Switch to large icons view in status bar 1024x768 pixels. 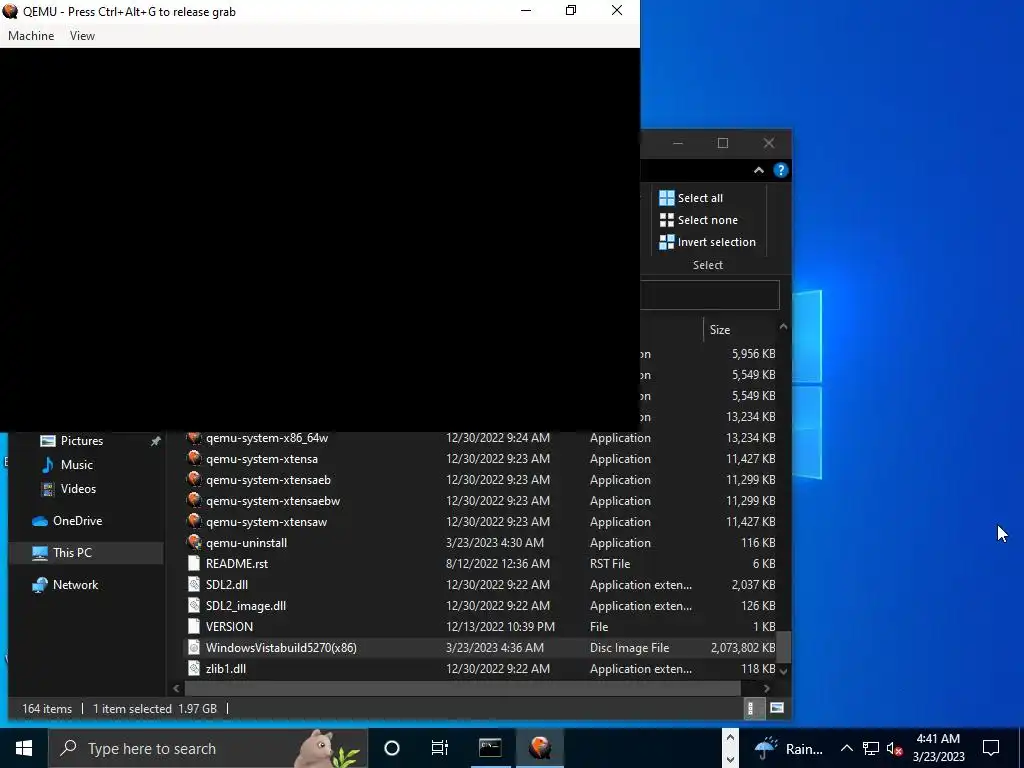coord(776,708)
